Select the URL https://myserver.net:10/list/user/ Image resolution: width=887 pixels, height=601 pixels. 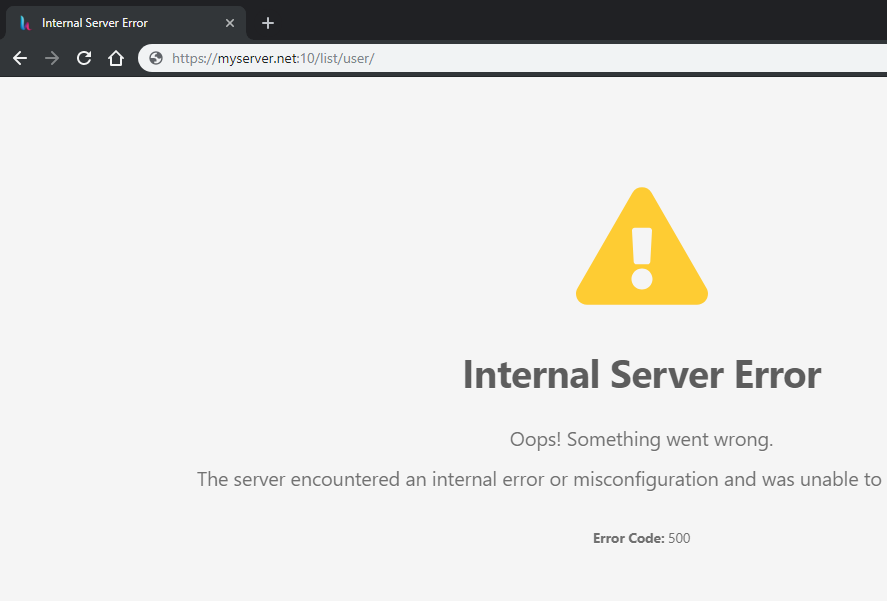point(273,58)
